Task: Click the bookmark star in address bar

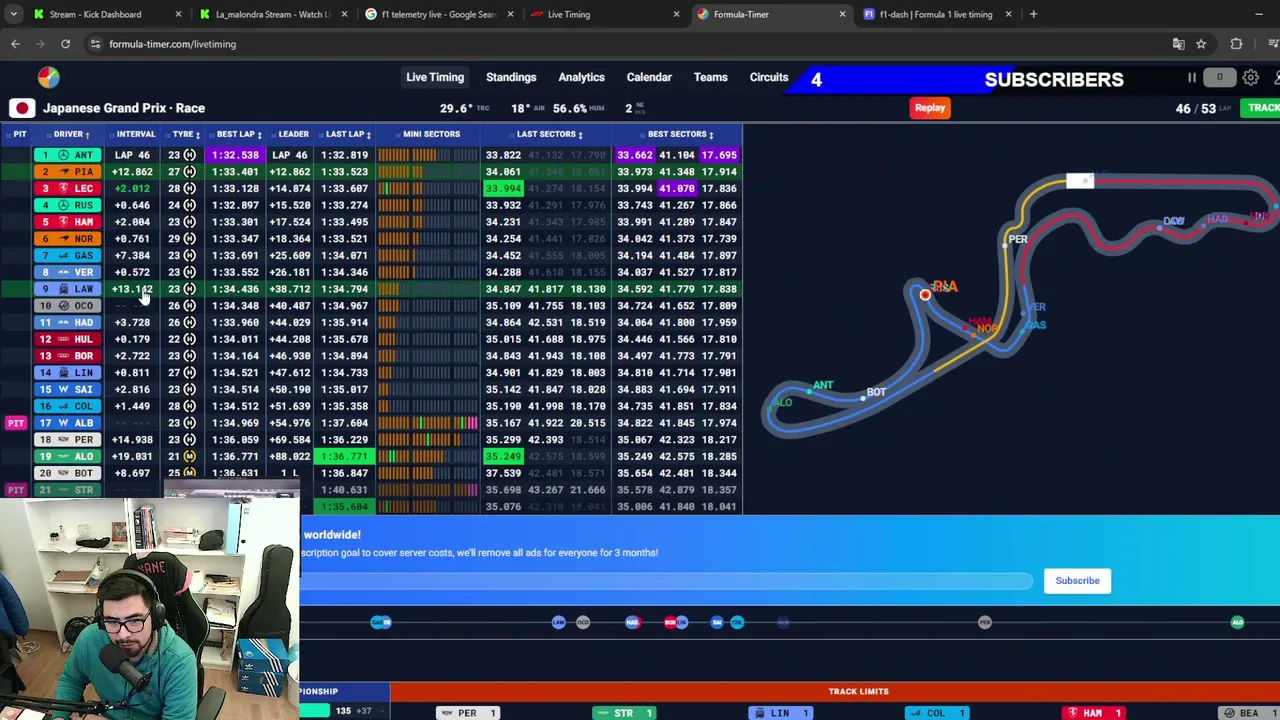Action: tap(1201, 44)
